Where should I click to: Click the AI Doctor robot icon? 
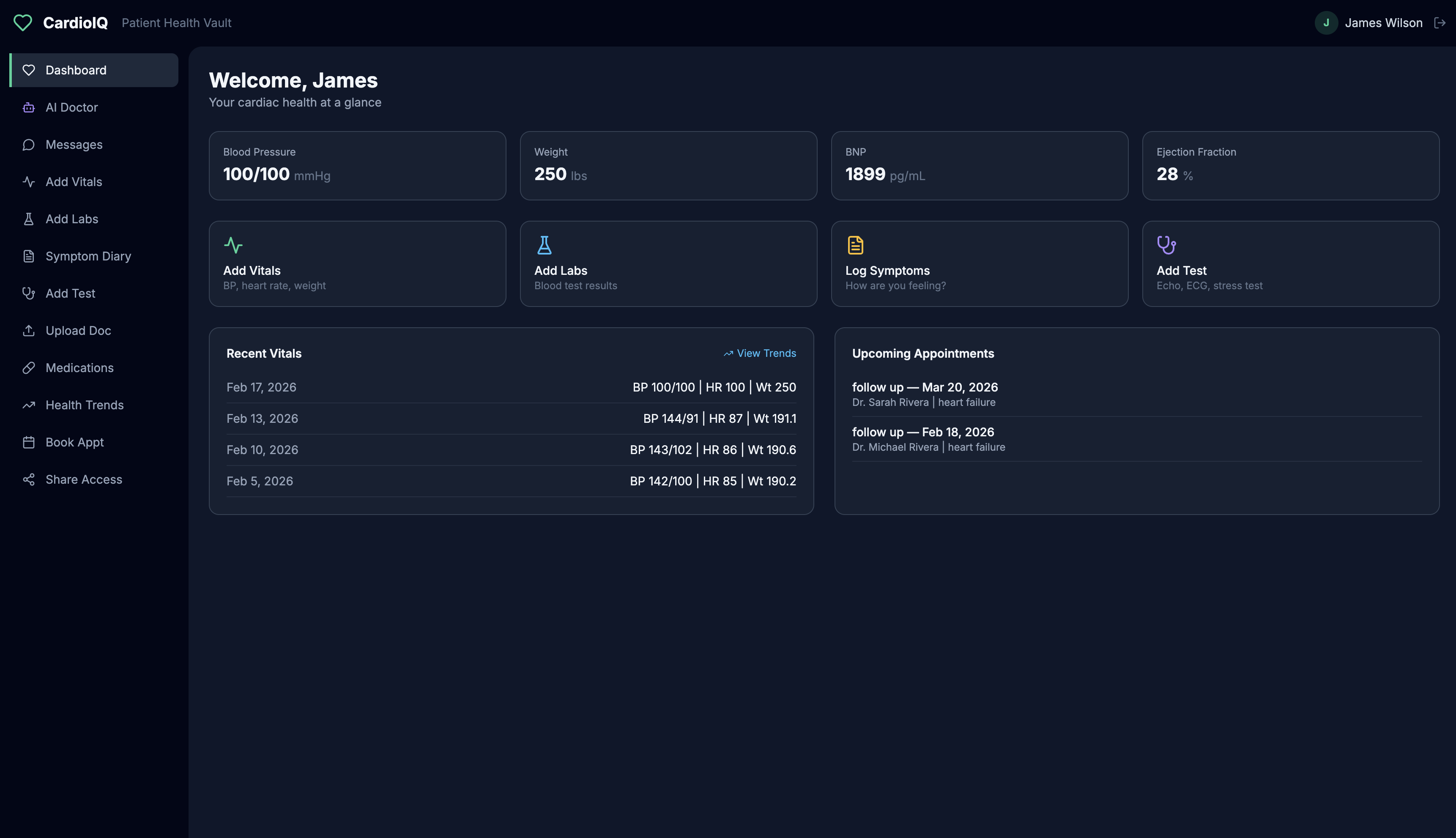click(29, 108)
